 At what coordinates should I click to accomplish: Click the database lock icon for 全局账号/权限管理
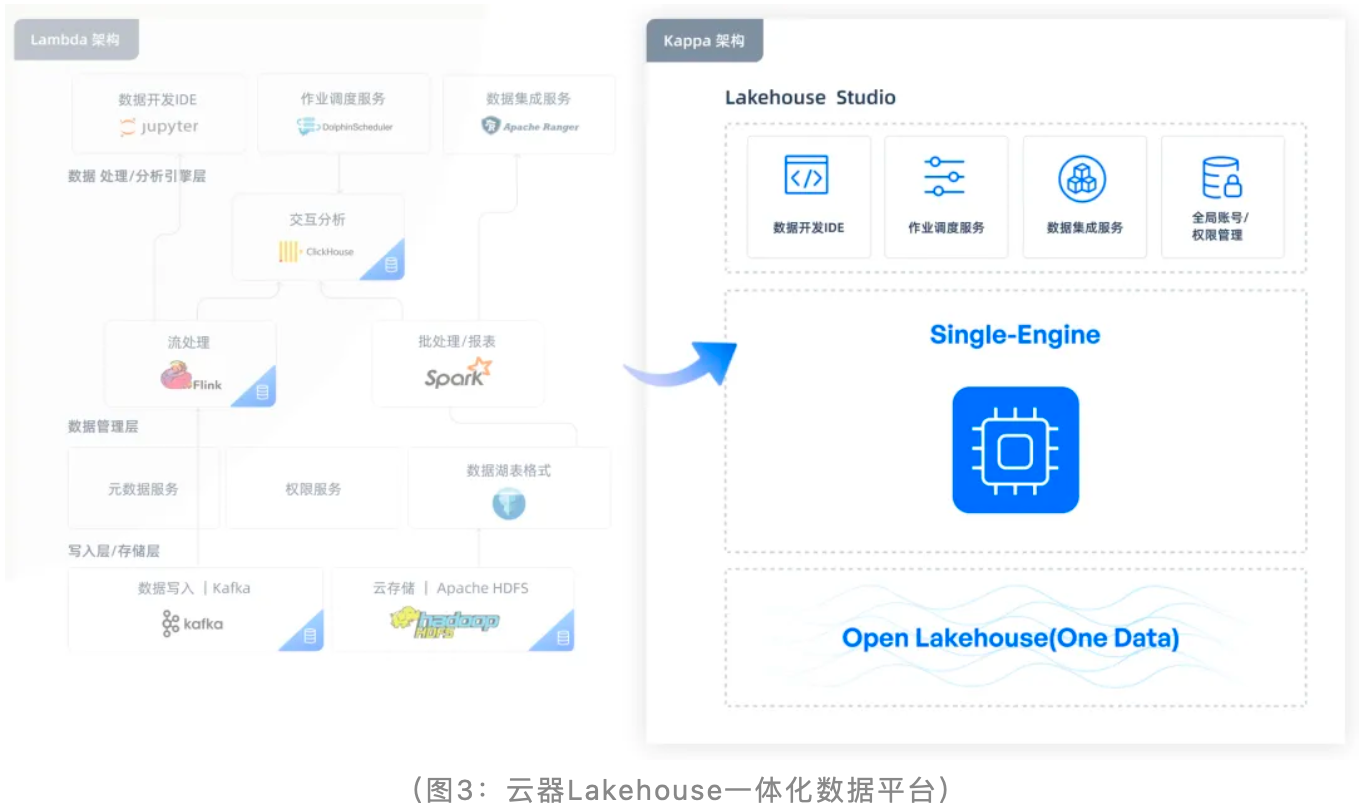pyautogui.click(x=1221, y=178)
